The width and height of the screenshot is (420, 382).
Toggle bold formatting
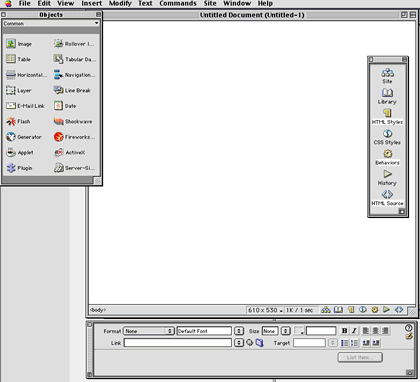pos(344,331)
